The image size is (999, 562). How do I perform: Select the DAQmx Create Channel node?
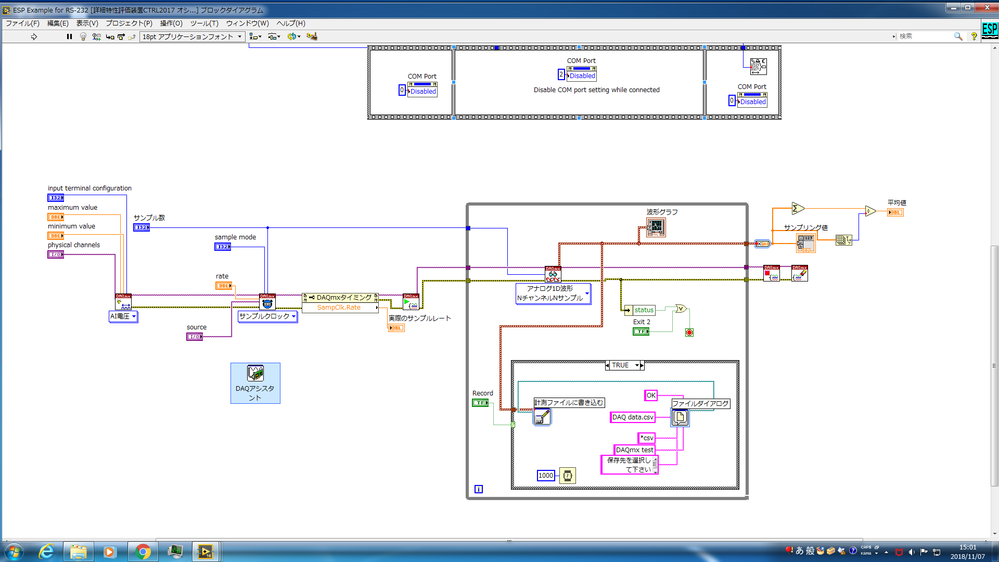123,301
